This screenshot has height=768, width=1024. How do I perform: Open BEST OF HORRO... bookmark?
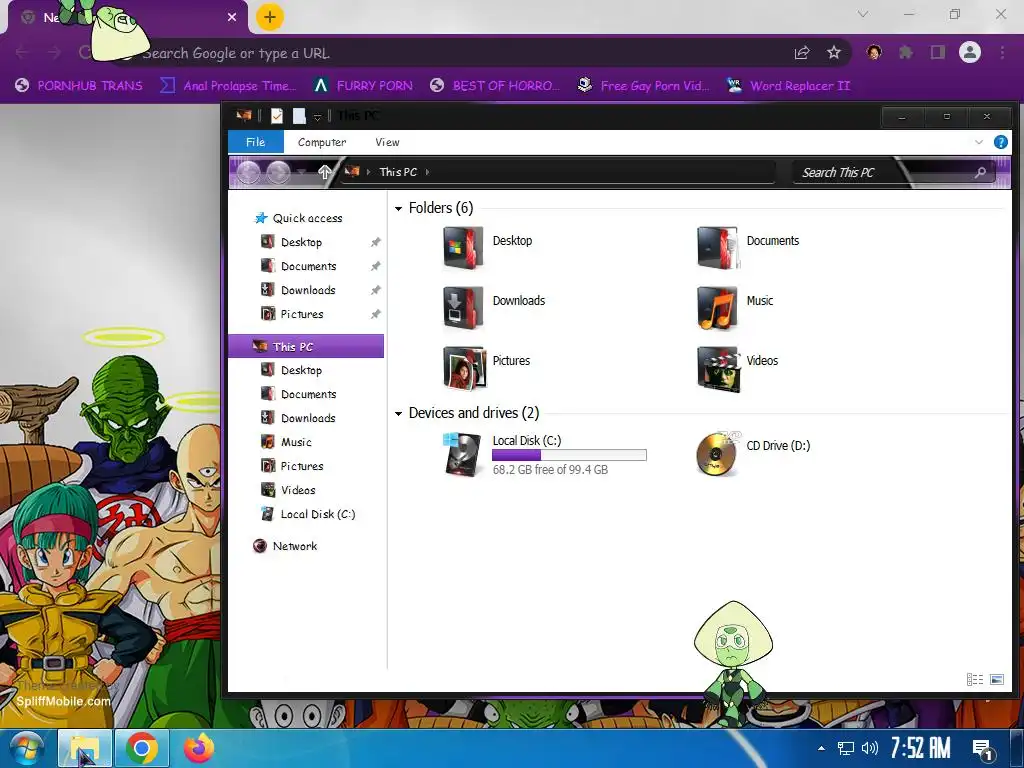pos(495,86)
